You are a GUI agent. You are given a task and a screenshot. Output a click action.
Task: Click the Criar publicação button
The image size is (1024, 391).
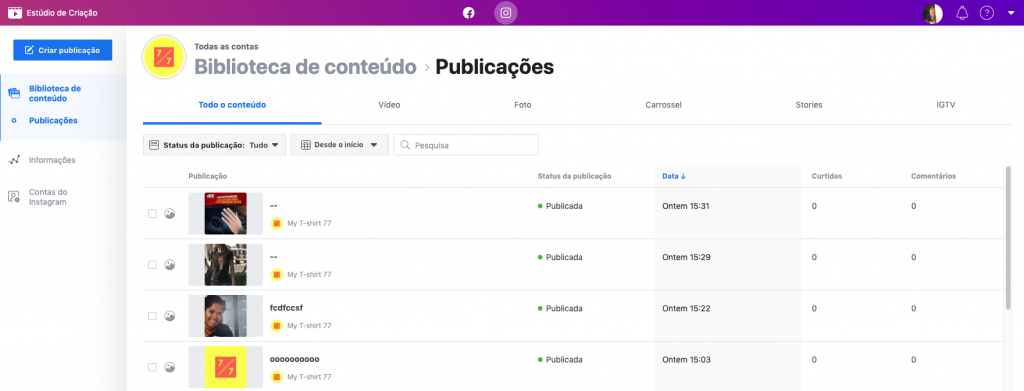pyautogui.click(x=63, y=50)
